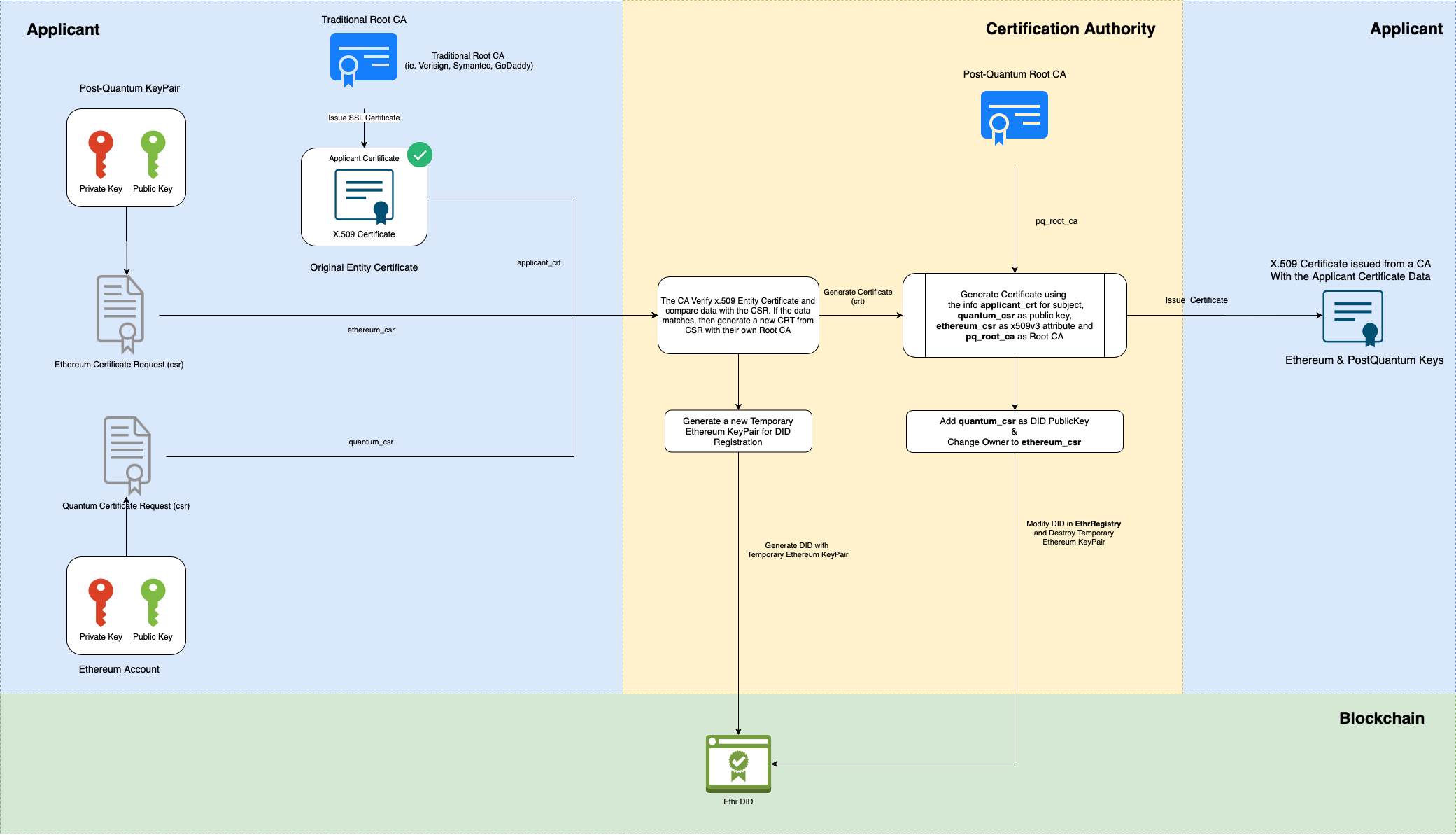The image size is (1456, 835).
Task: Select the Blockchain section heading
Action: (x=1381, y=718)
